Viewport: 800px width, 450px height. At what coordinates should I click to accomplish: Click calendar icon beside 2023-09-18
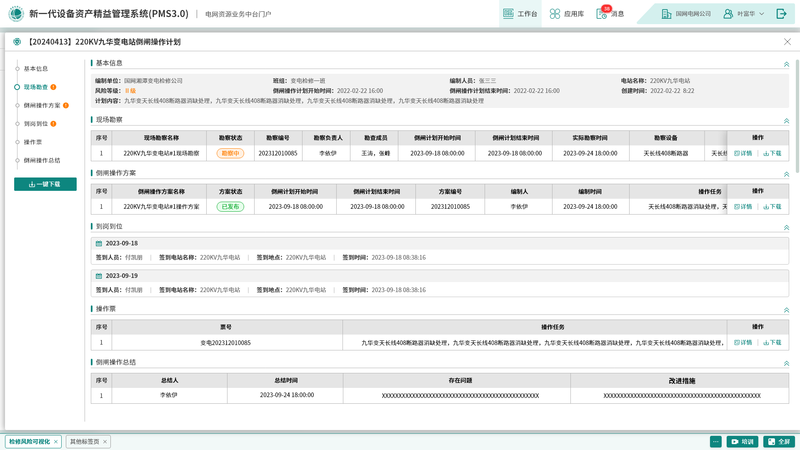99,243
